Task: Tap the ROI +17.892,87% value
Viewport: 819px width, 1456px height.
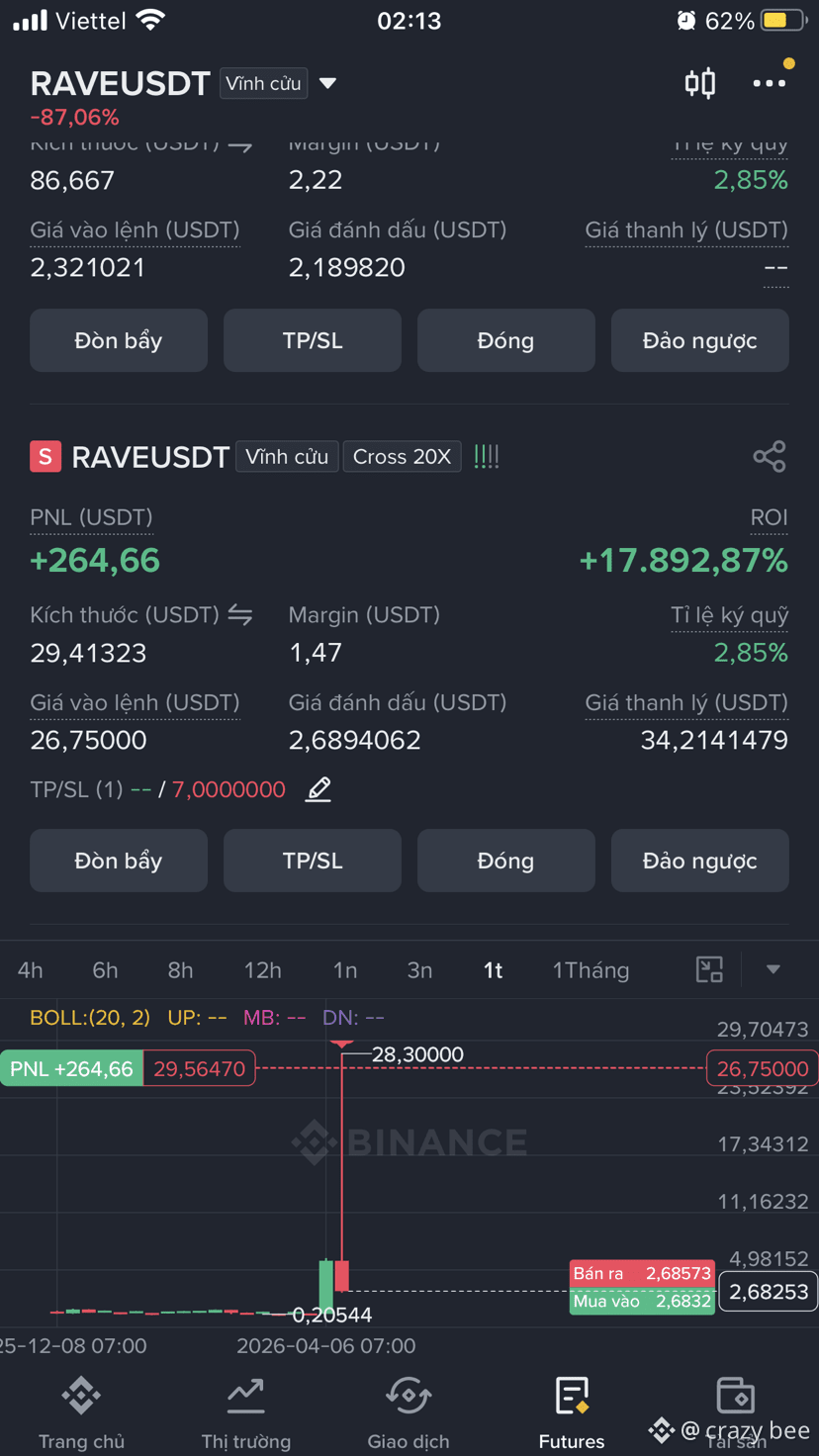Action: (x=683, y=561)
